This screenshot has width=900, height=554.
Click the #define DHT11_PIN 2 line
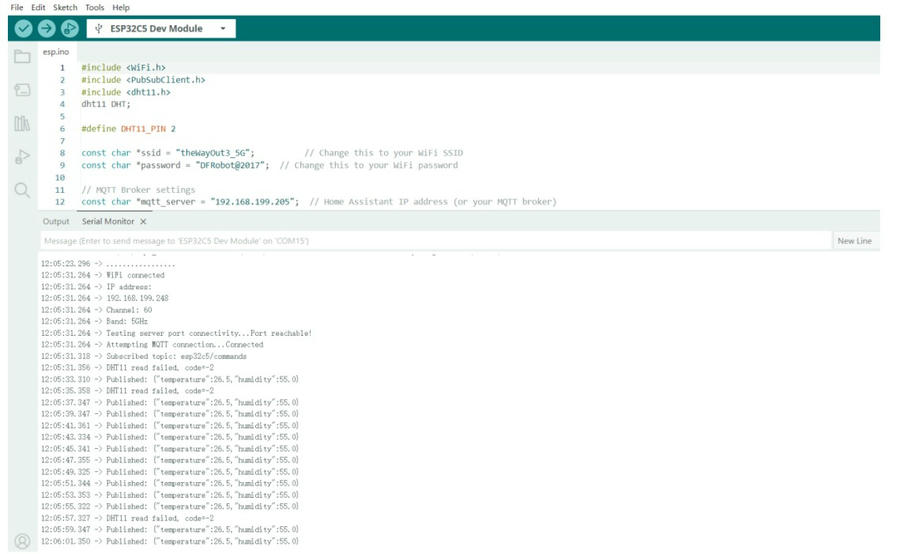point(128,129)
